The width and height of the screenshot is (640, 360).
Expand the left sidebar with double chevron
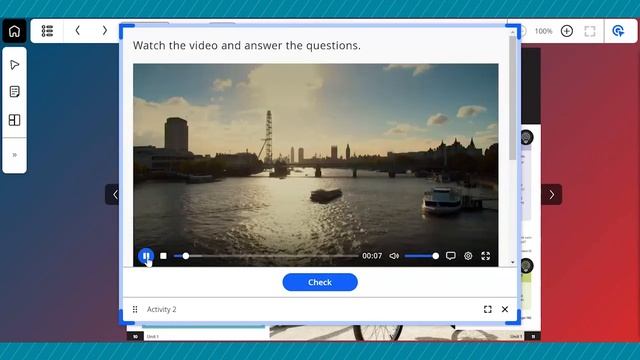14,155
